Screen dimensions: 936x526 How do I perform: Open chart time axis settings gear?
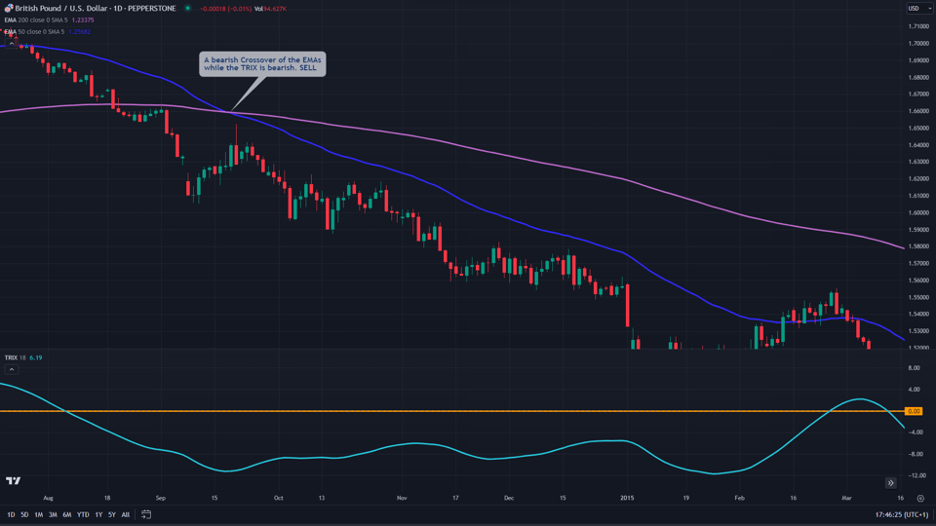920,498
